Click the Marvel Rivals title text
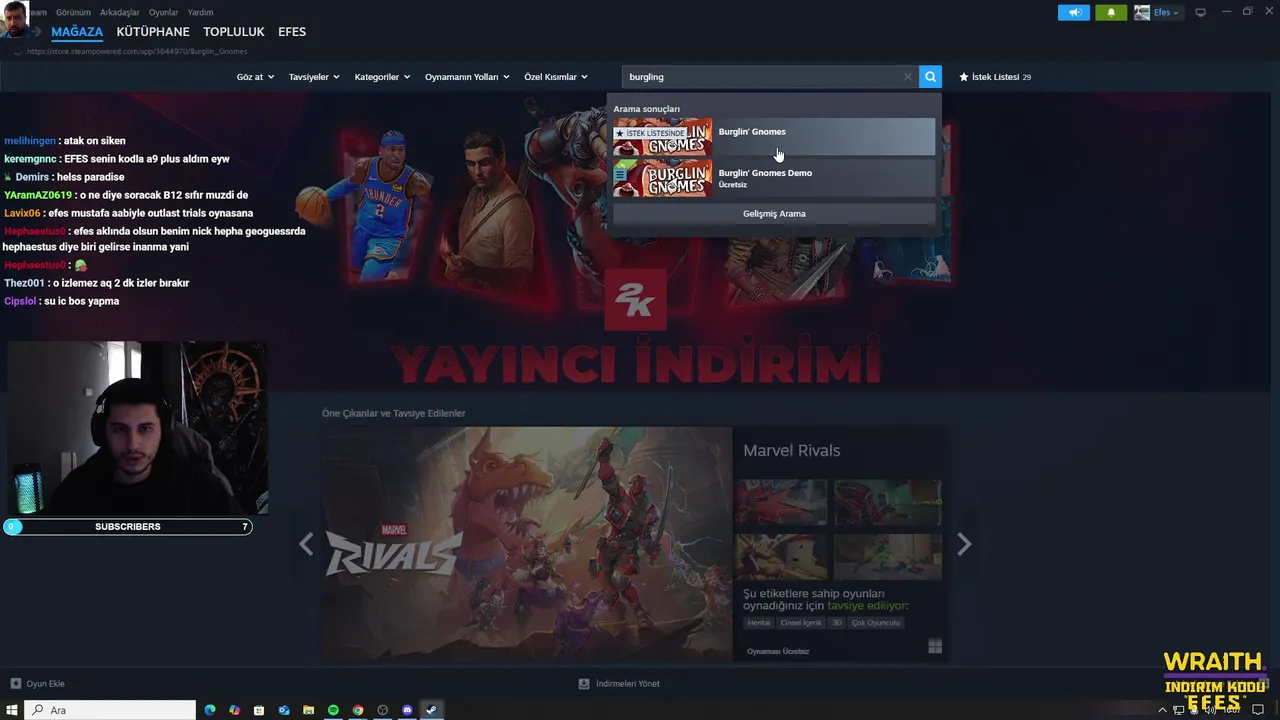The image size is (1280, 720). [x=791, y=451]
